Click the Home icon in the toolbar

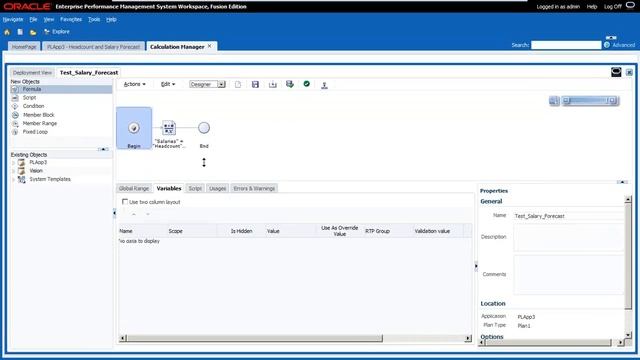point(7,32)
